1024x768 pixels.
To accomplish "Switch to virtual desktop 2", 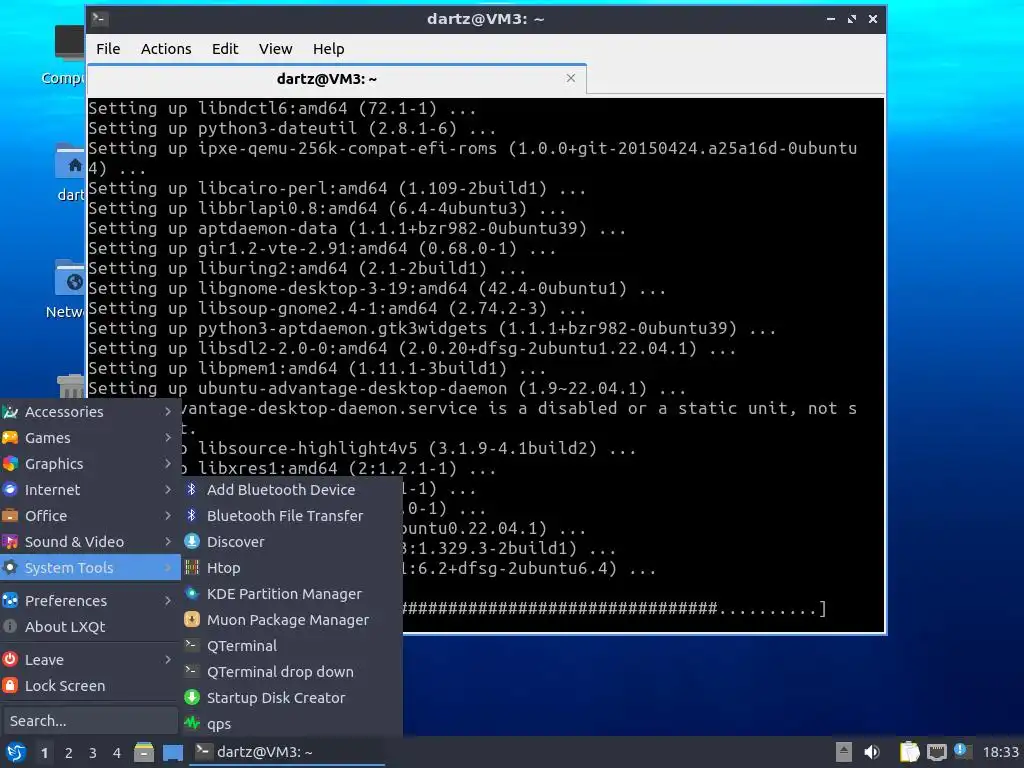I will [69, 753].
